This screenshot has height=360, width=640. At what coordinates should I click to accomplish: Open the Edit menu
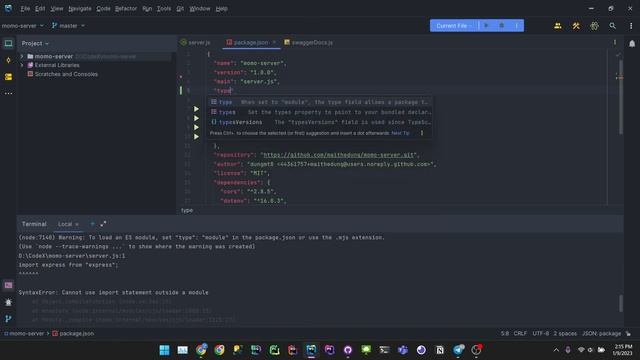pos(40,9)
